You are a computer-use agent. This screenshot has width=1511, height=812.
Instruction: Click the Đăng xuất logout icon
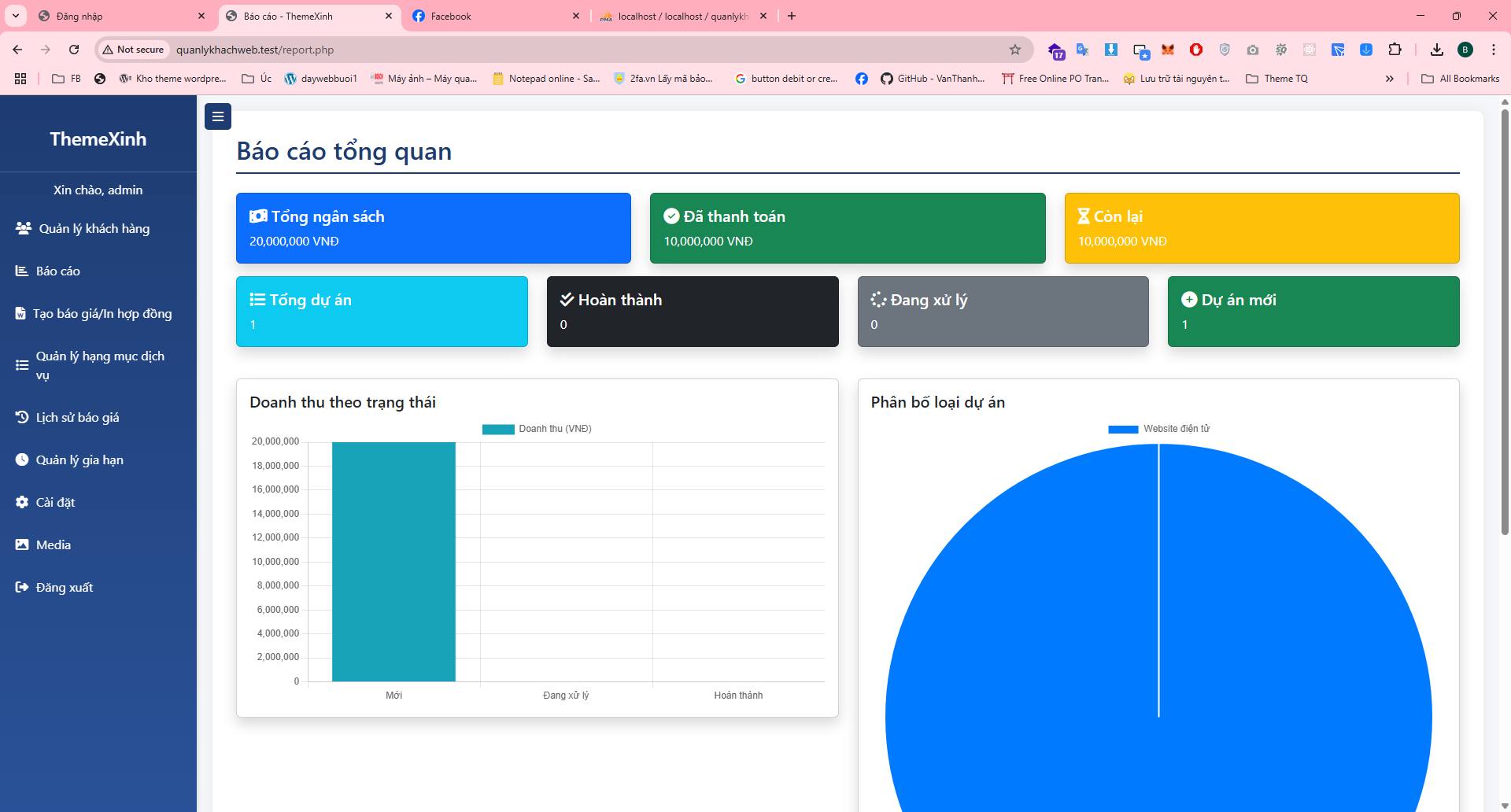(22, 587)
